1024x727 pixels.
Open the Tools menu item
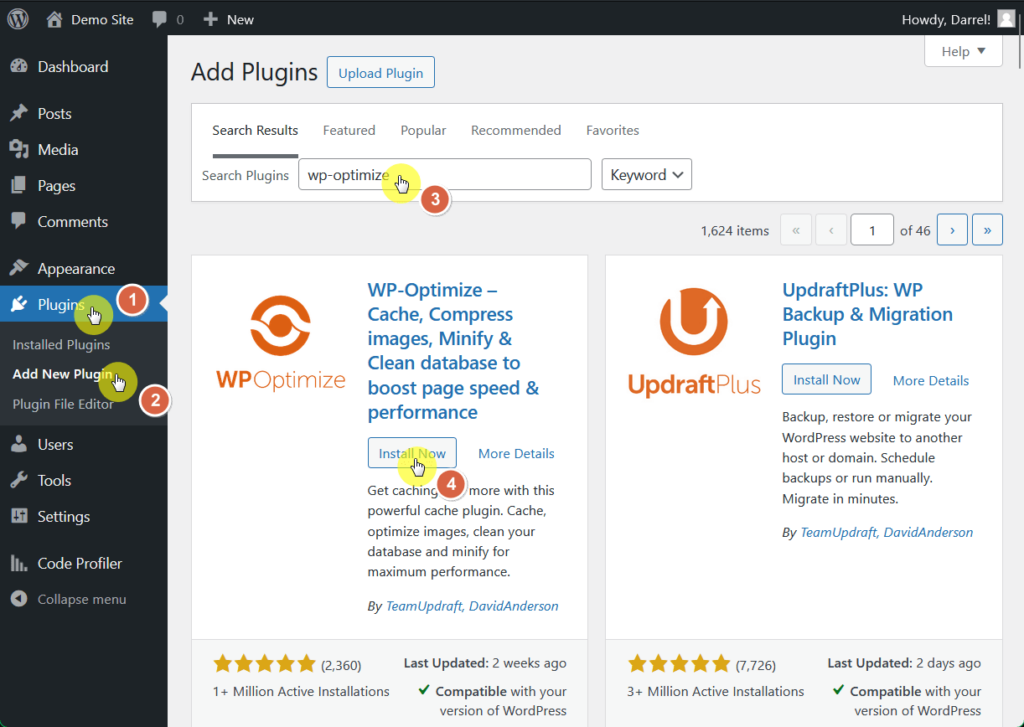click(x=84, y=480)
